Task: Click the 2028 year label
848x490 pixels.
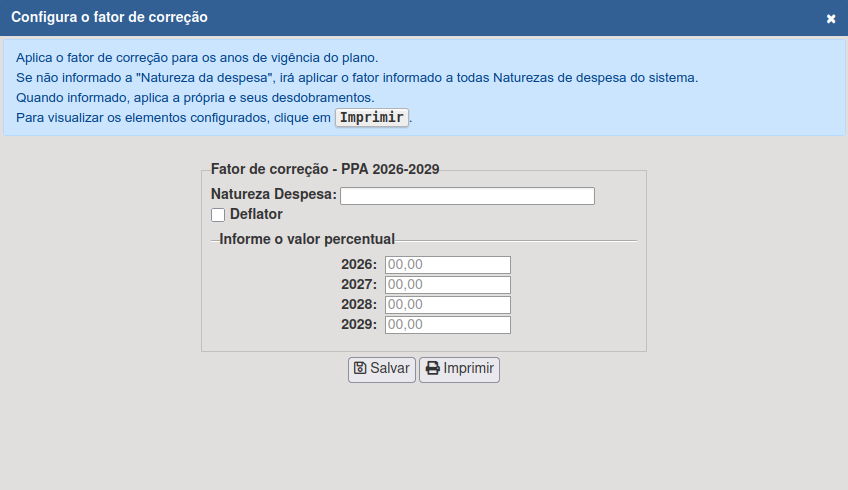Action: 358,305
